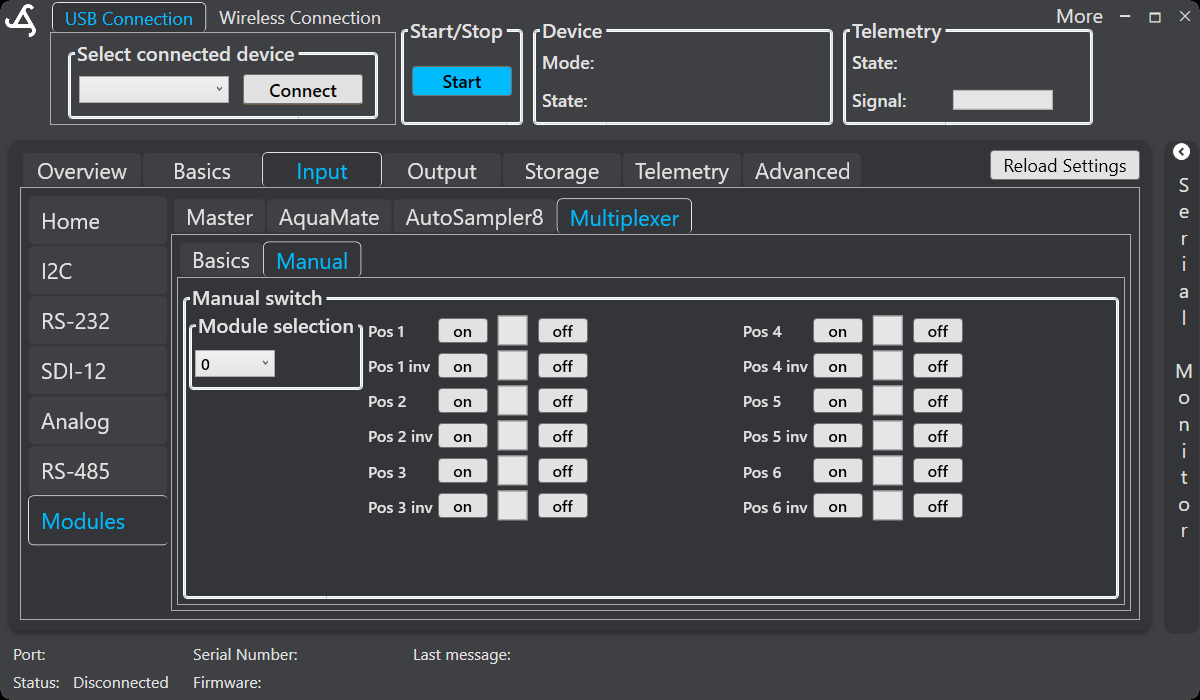Select SDI-12 in the sidebar
The width and height of the screenshot is (1200, 700).
click(97, 371)
